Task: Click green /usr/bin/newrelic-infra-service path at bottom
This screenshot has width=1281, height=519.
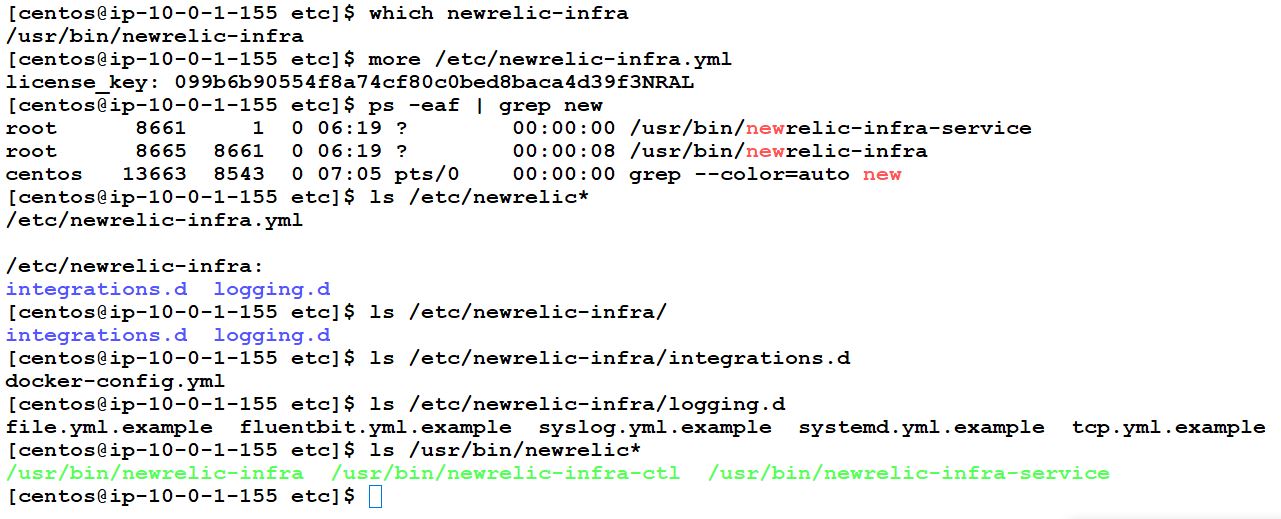Action: point(908,473)
